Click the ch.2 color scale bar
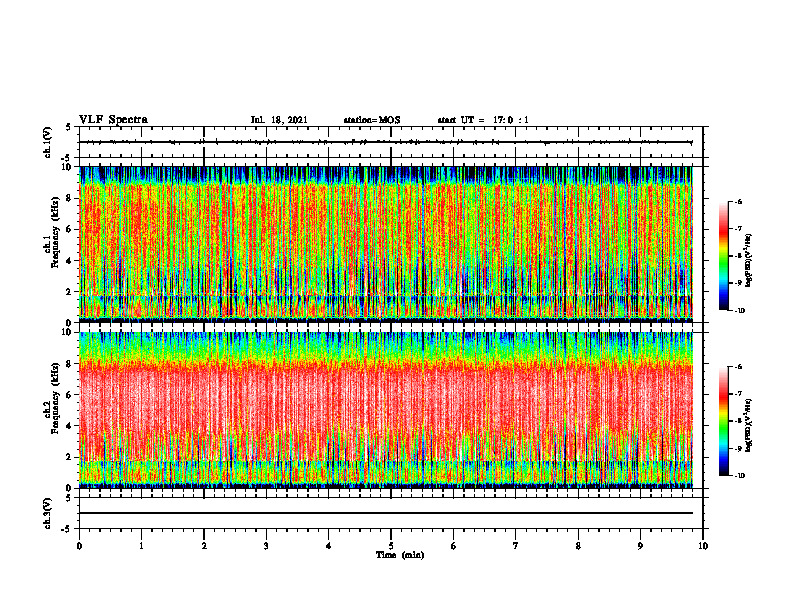 point(723,421)
